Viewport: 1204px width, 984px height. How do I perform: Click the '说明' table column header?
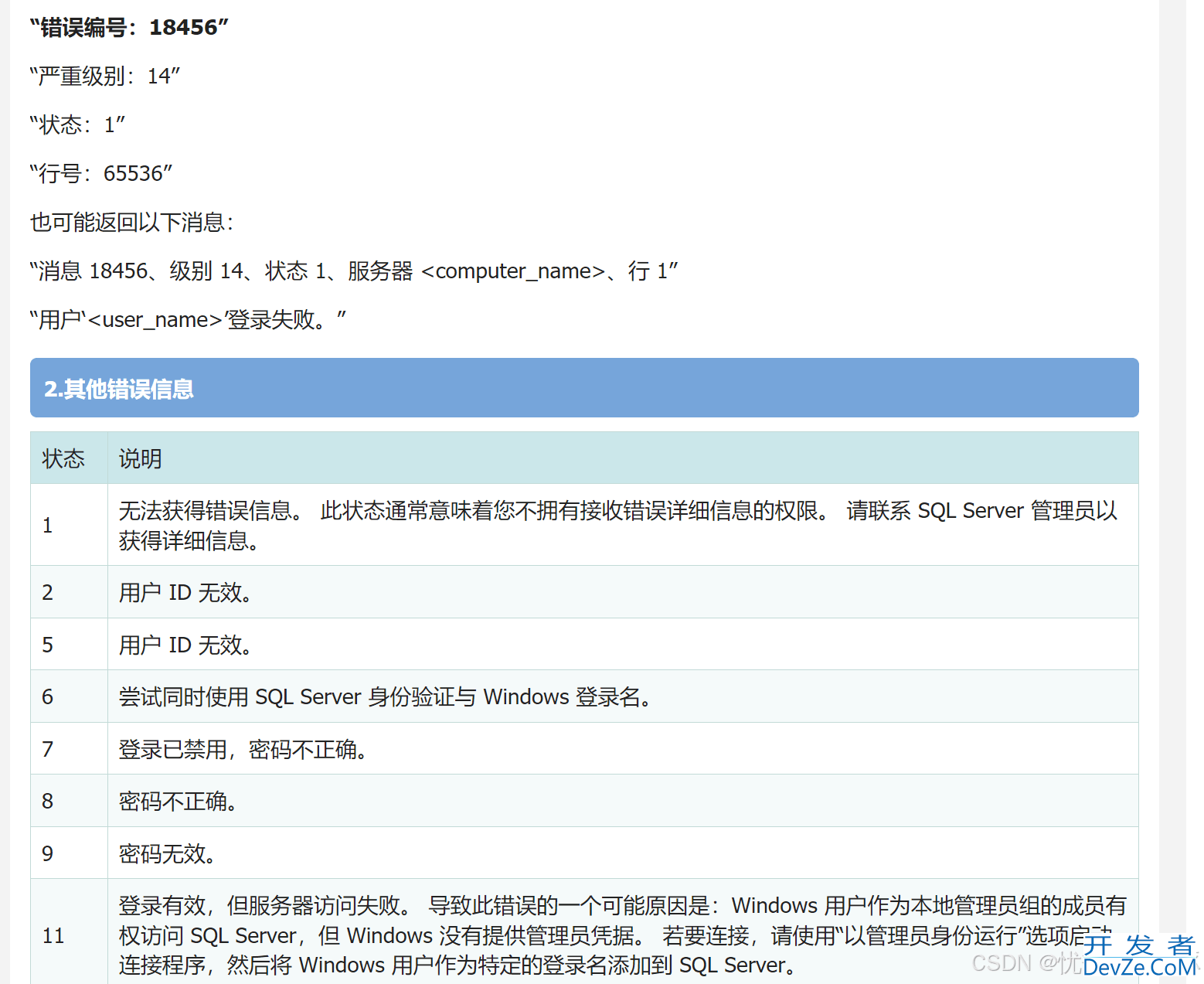click(623, 458)
